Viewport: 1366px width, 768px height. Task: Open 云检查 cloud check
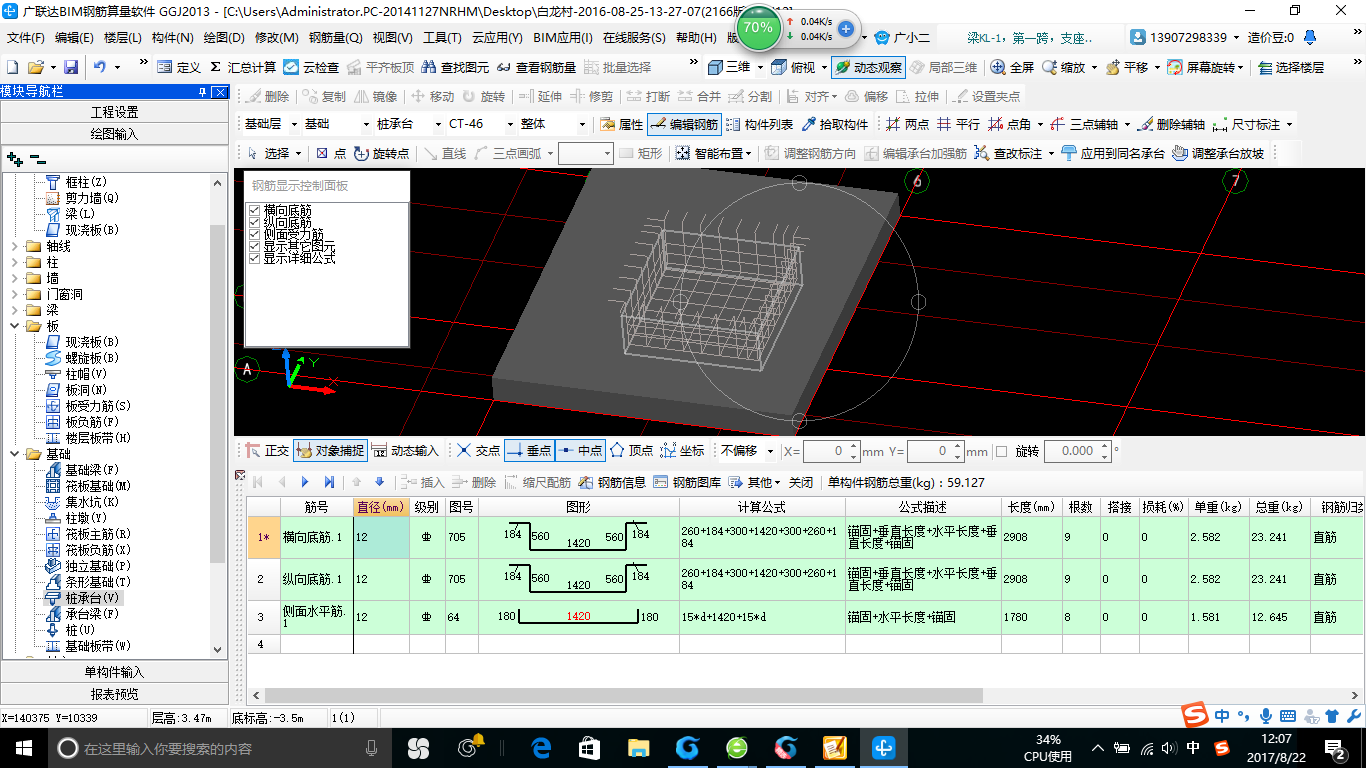[x=311, y=67]
